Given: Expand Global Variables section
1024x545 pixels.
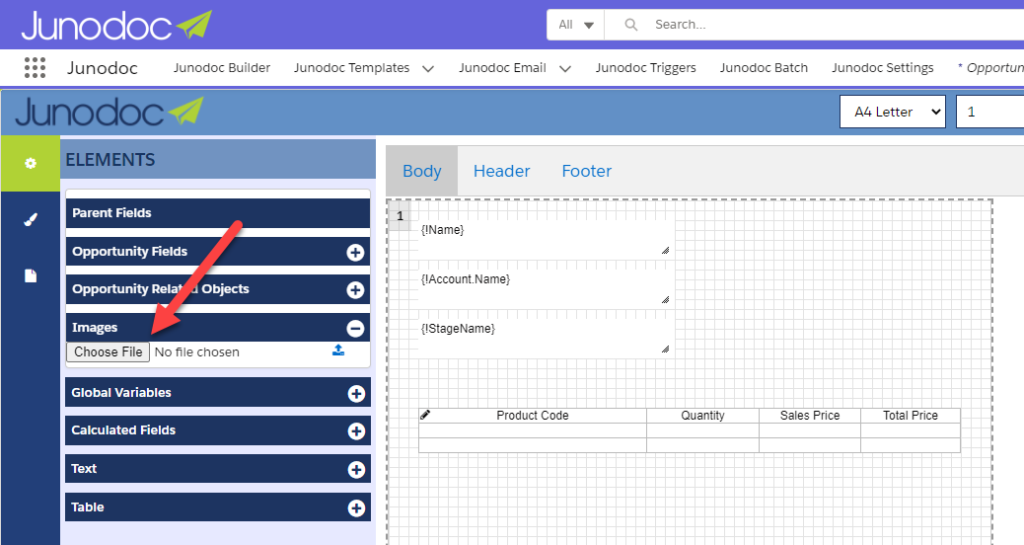Looking at the screenshot, I should click(x=356, y=394).
